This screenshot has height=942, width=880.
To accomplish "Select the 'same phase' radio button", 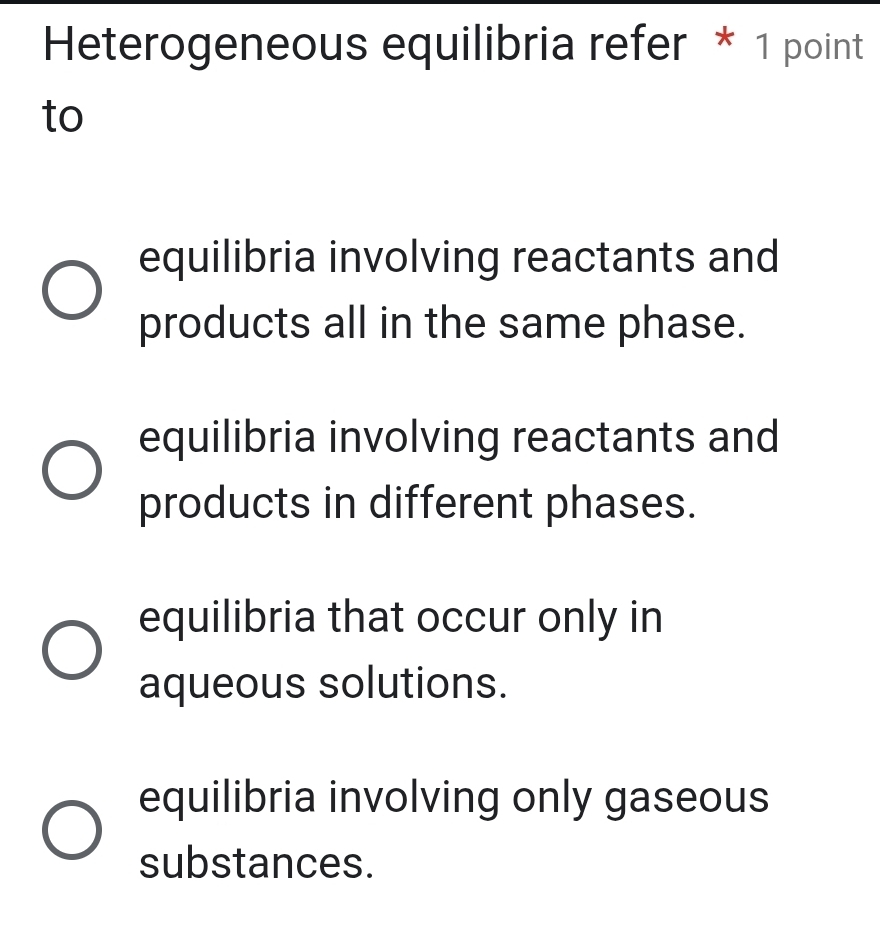I will pos(70,290).
